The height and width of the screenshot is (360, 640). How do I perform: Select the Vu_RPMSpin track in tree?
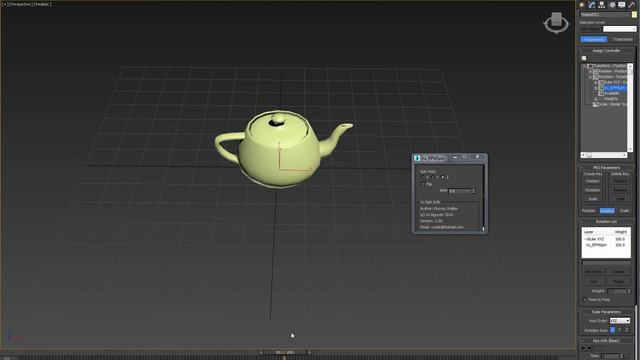coord(615,88)
